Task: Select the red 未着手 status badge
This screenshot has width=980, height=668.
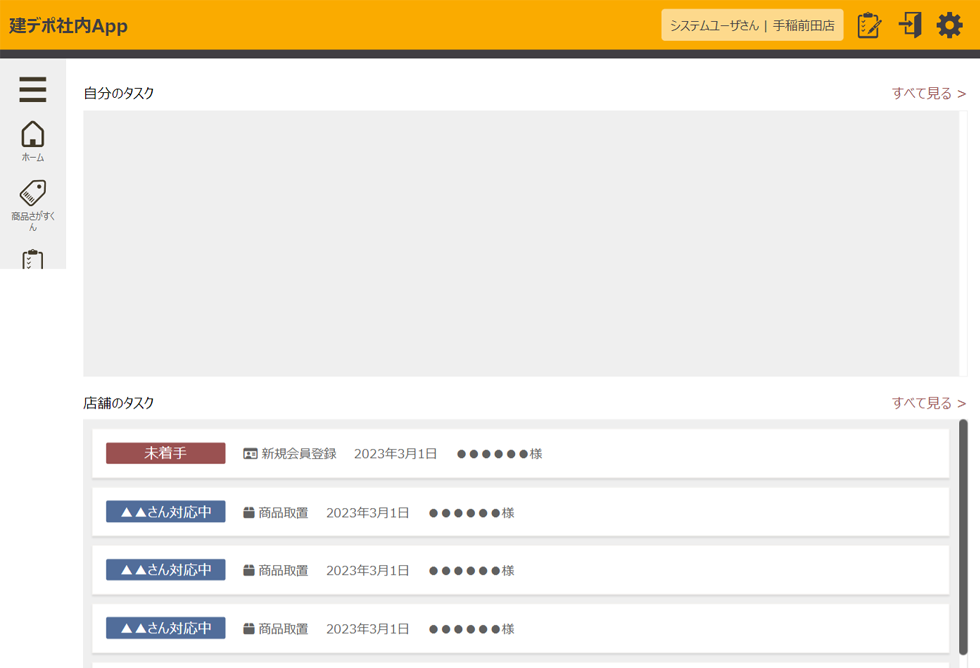Action: coord(165,453)
